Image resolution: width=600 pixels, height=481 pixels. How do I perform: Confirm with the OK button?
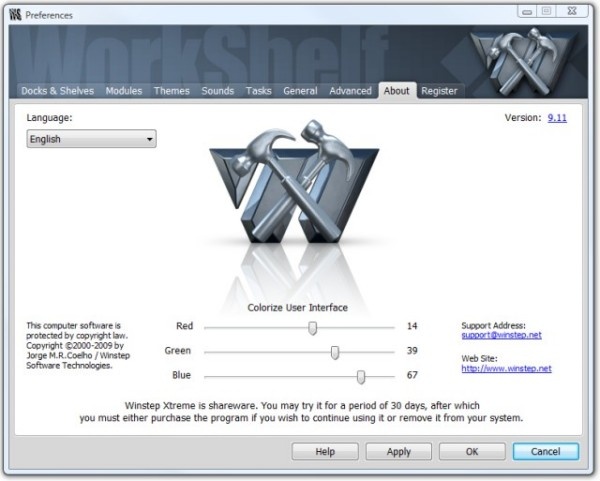pos(472,452)
